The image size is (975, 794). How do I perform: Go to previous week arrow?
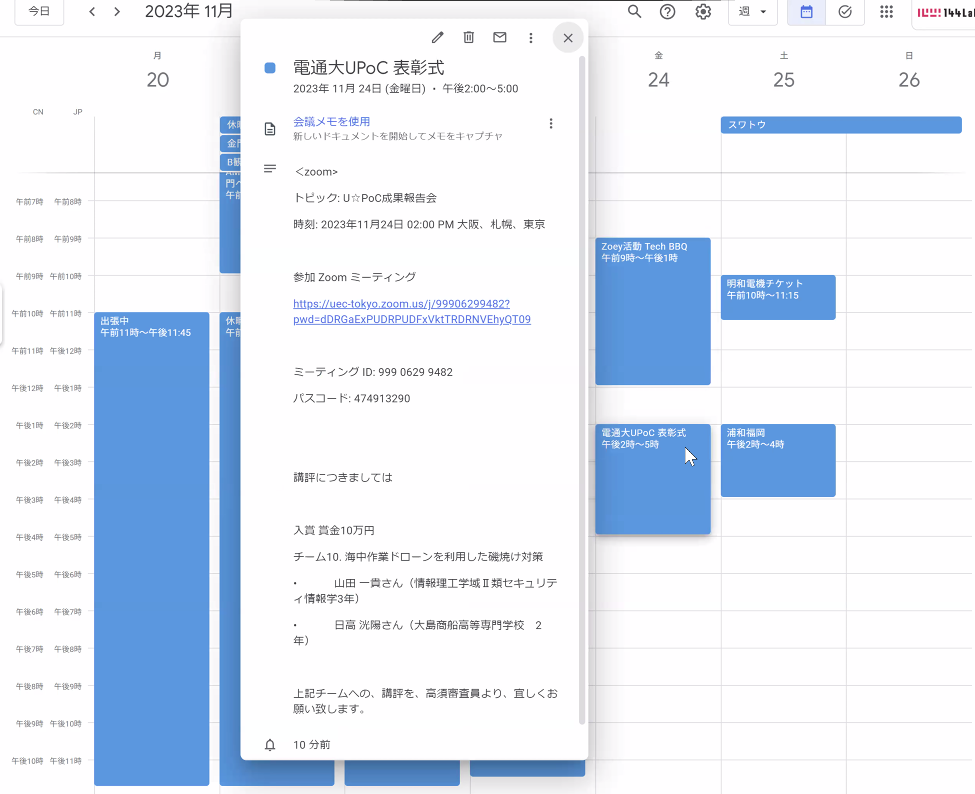pyautogui.click(x=92, y=11)
